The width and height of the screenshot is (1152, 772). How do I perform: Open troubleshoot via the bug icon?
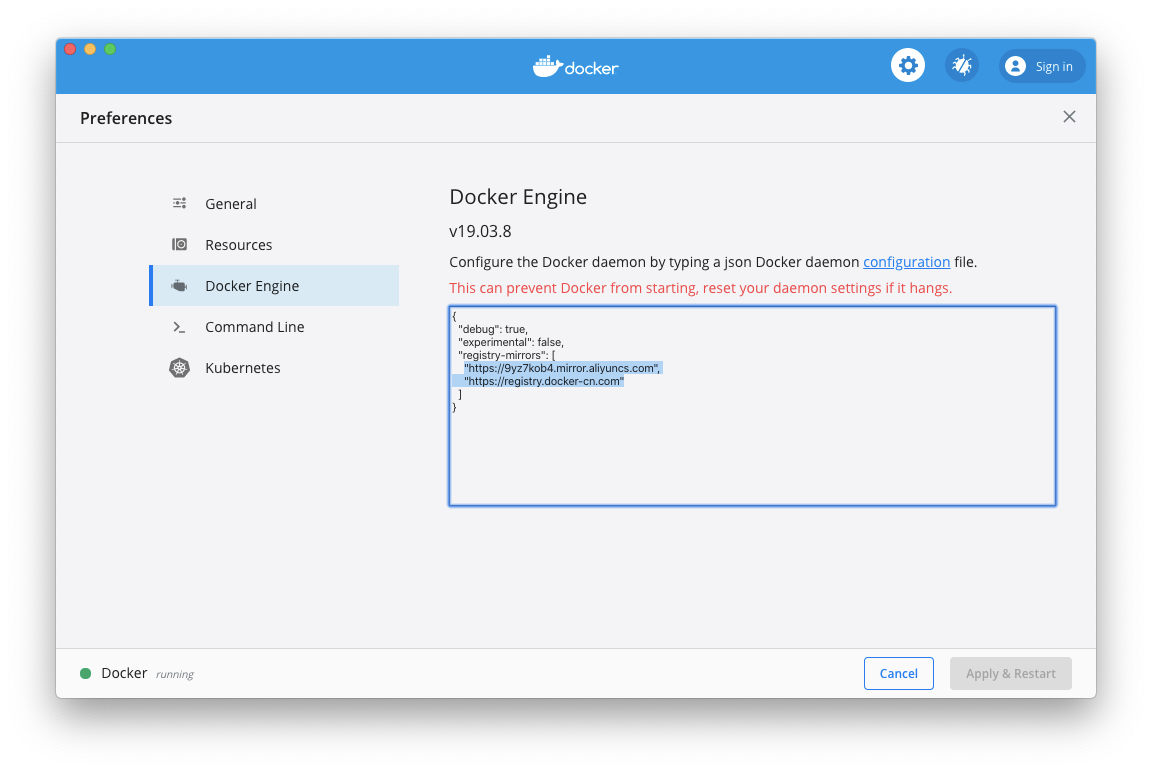coord(962,66)
